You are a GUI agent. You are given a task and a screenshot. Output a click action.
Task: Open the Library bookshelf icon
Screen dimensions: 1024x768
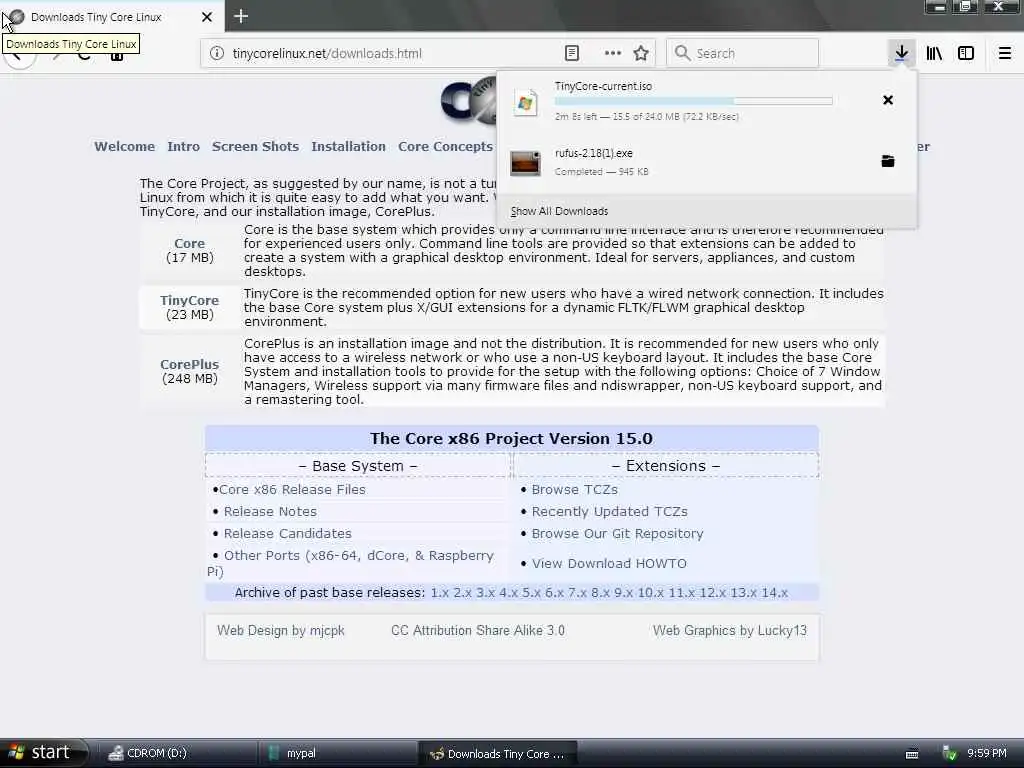point(934,53)
